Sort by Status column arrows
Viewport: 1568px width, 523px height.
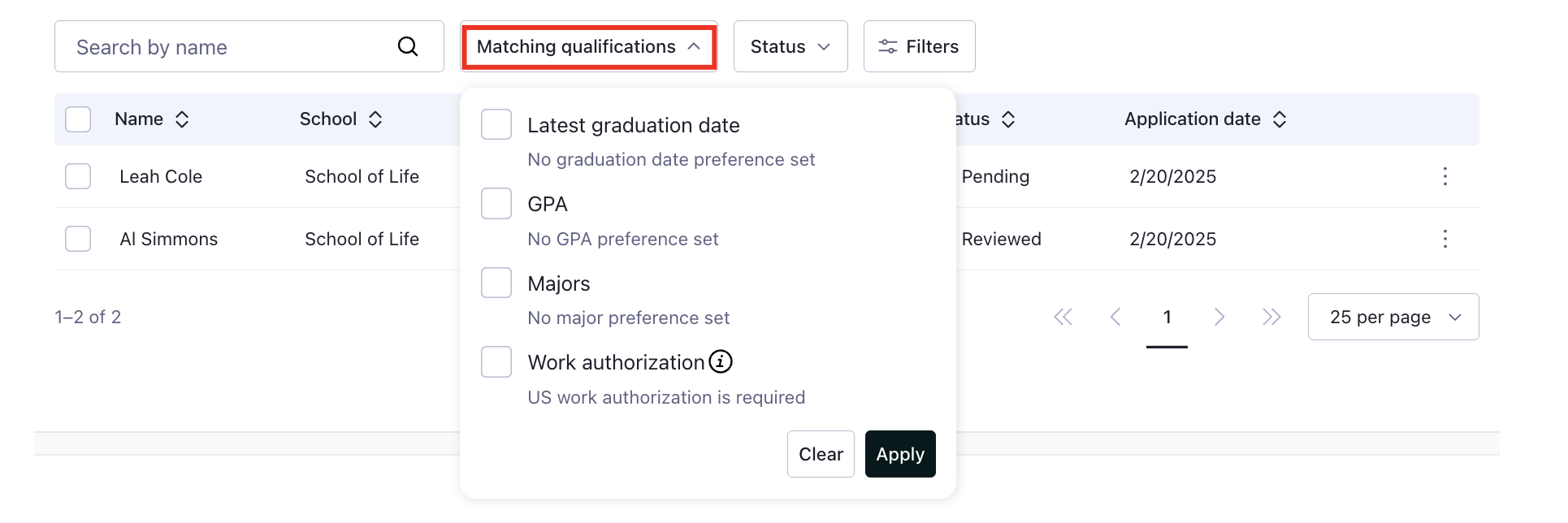click(x=1008, y=119)
